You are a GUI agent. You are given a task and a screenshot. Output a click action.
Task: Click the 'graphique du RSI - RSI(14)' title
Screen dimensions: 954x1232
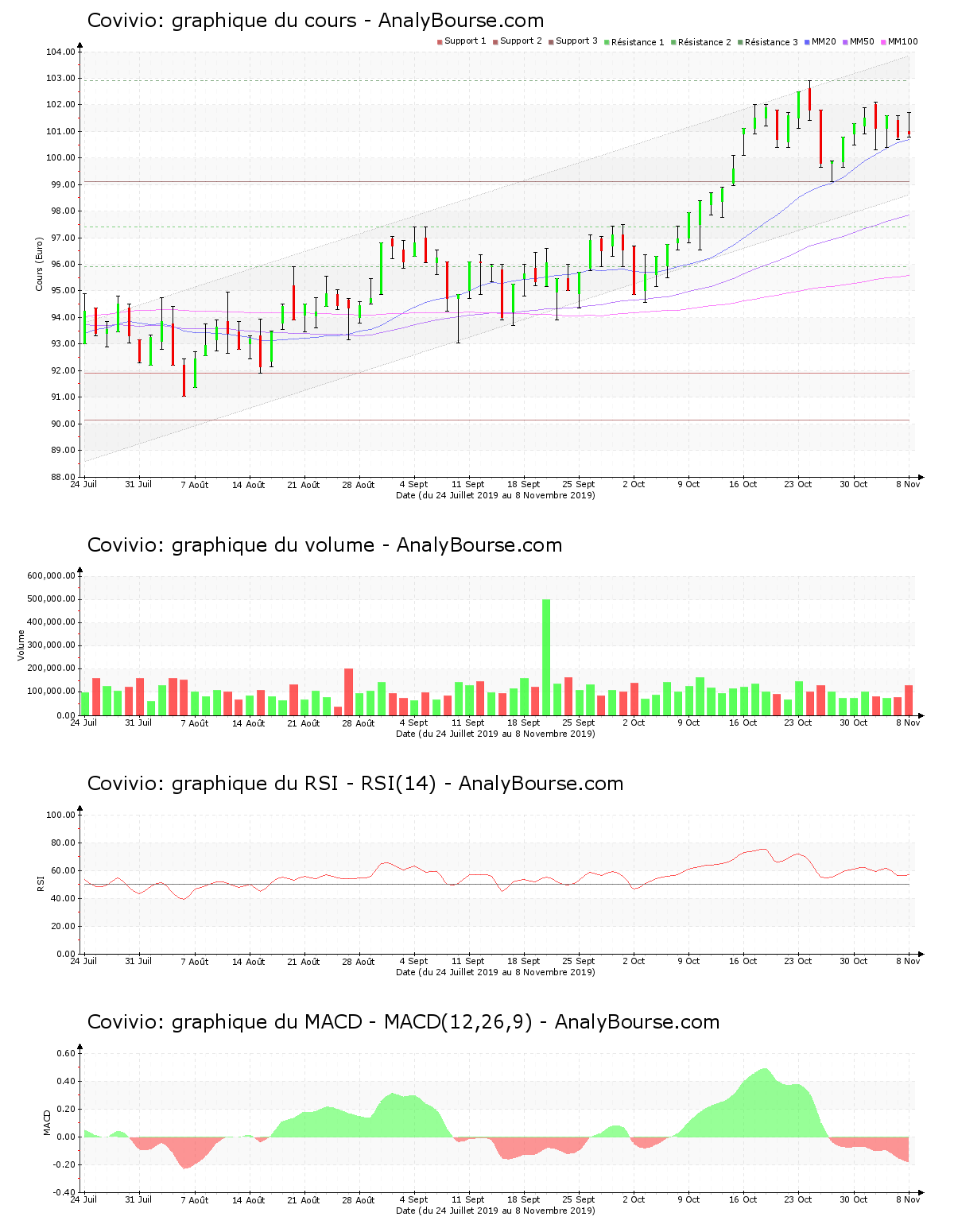304,784
